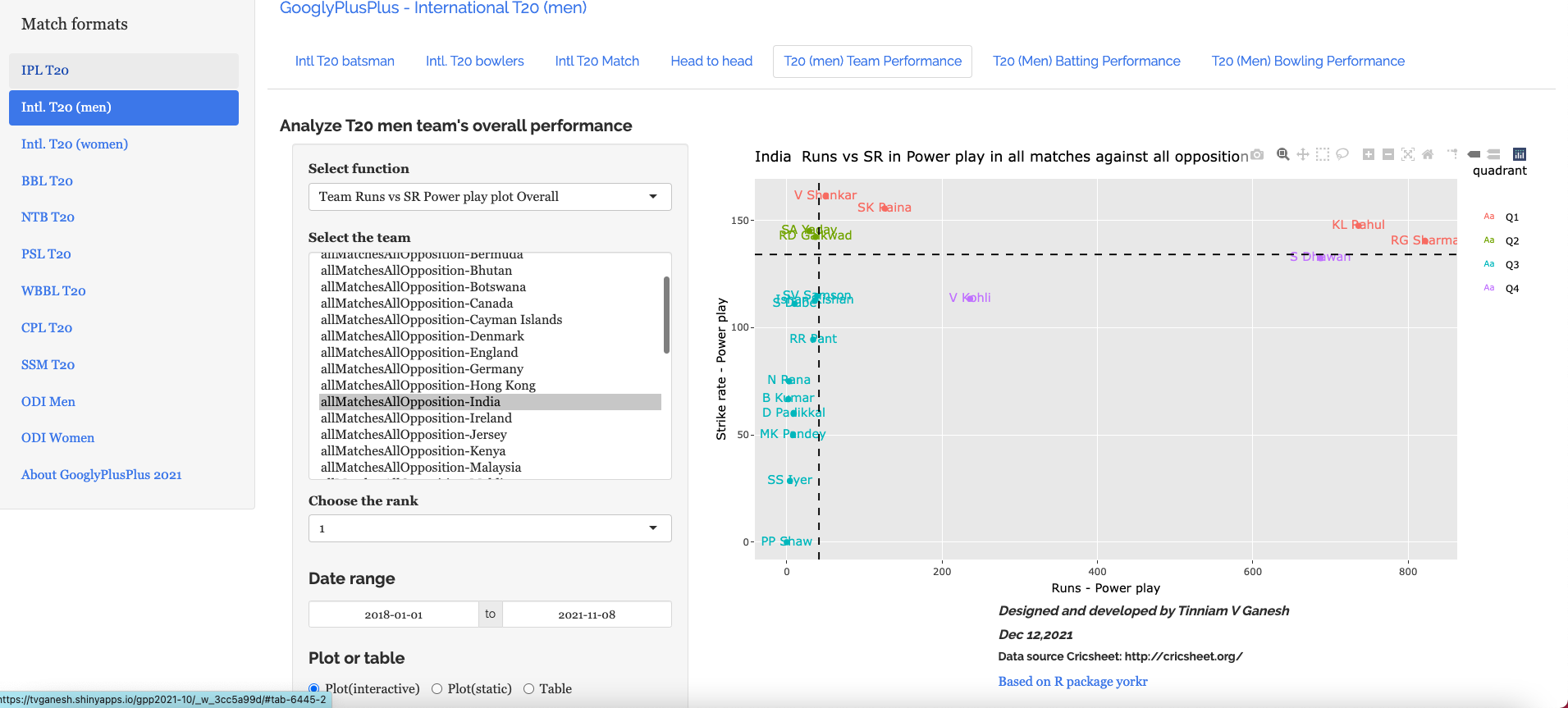The height and width of the screenshot is (708, 1568).
Task: Open the Head to head tab
Action: tap(711, 62)
